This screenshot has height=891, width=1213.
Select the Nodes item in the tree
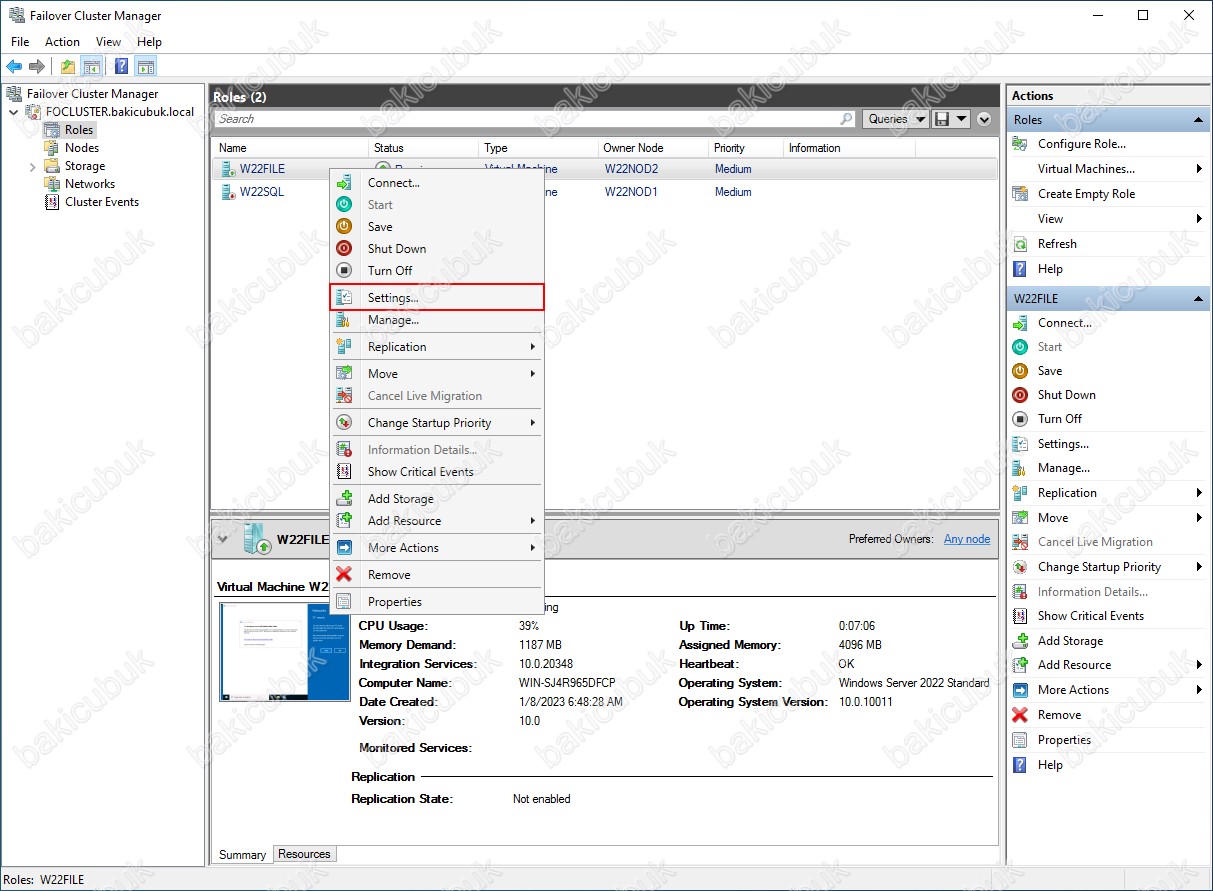tap(82, 148)
